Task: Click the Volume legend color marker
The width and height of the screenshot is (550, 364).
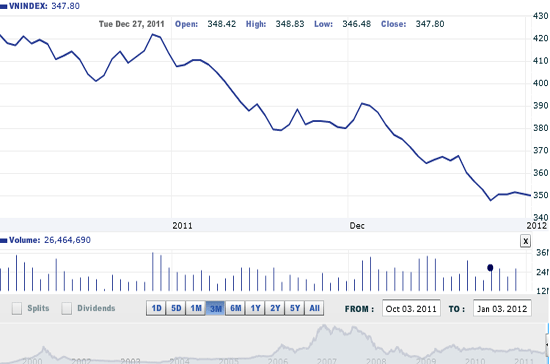Action: (4, 241)
